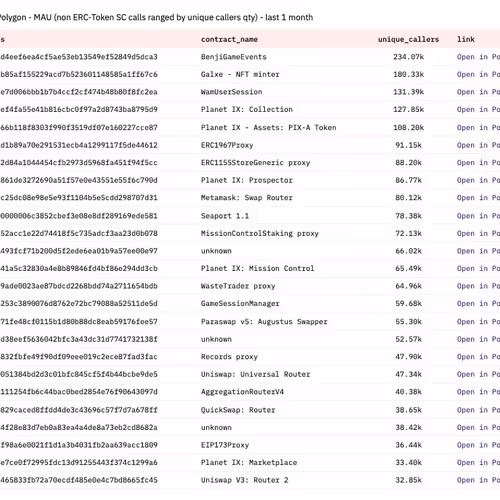The image size is (500, 500).
Task: Select the MissionControlStaking proxy cell
Action: (x=260, y=233)
